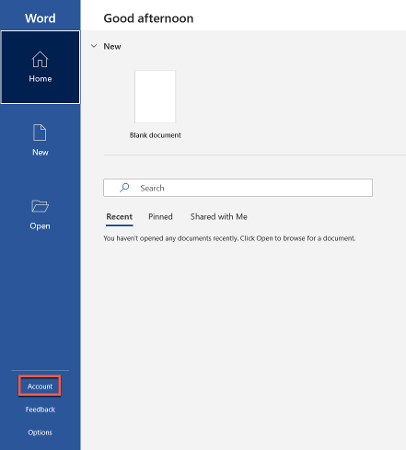The width and height of the screenshot is (406, 450).
Task: Show the Shared with Me tab
Action: (219, 217)
